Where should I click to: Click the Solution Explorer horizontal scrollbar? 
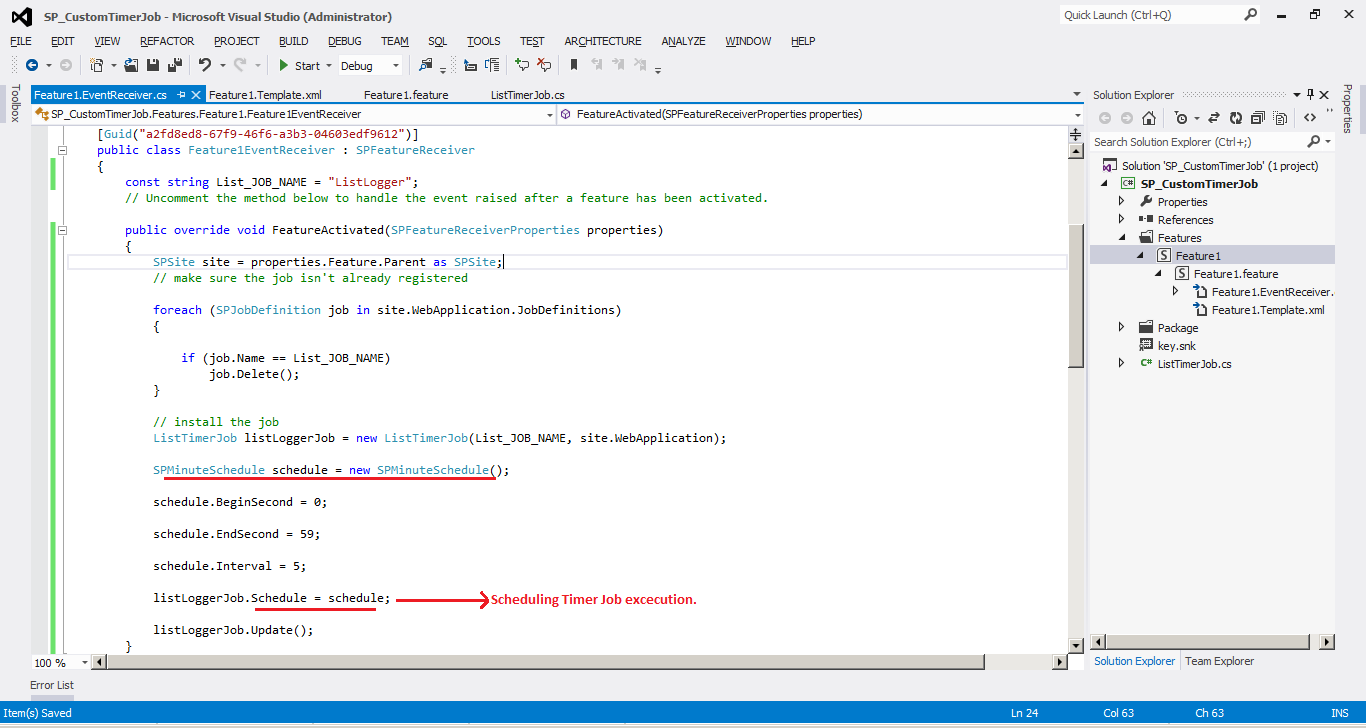coord(1212,642)
